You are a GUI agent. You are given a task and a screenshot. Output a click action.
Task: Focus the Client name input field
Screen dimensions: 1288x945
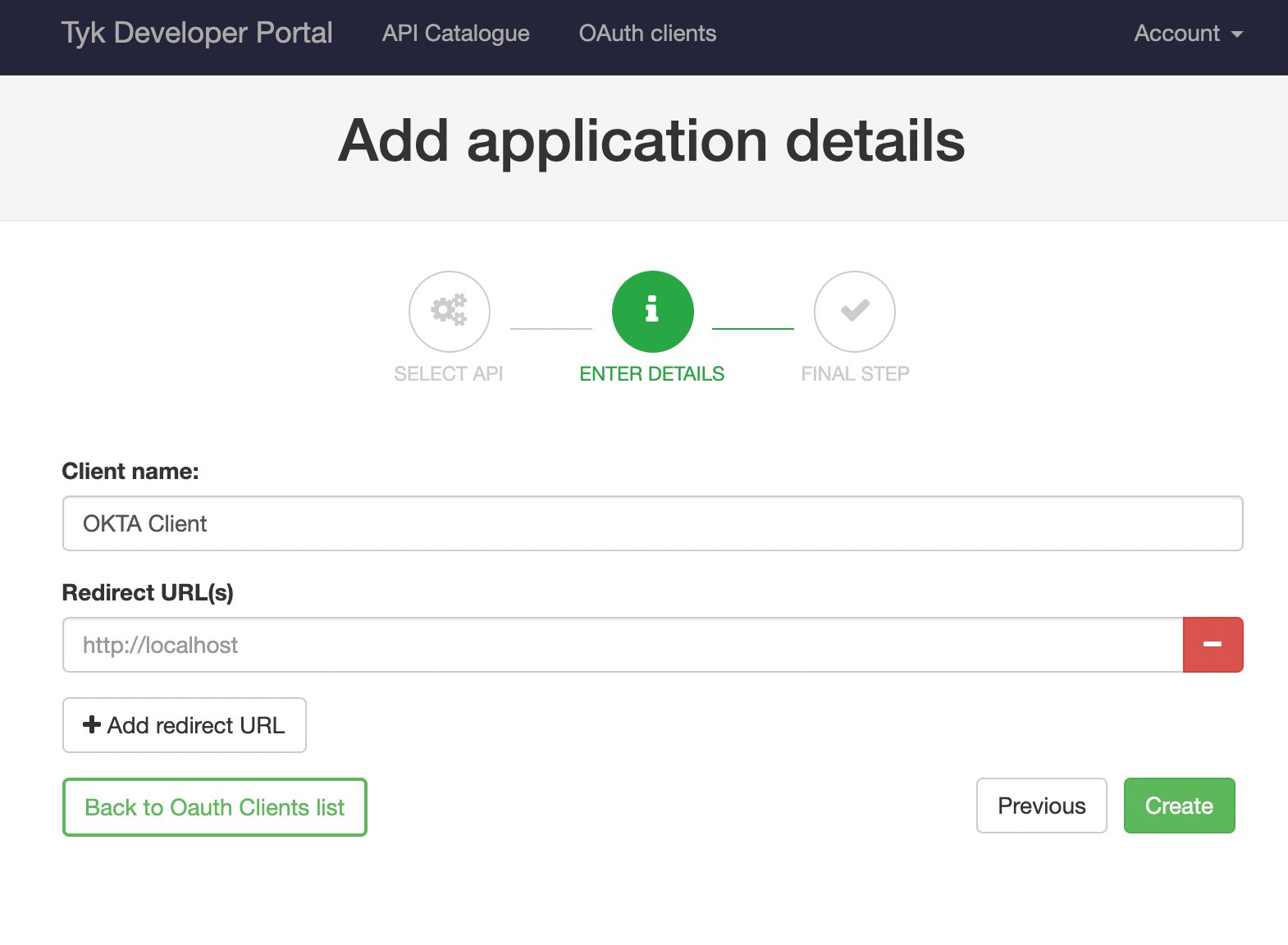click(x=652, y=523)
